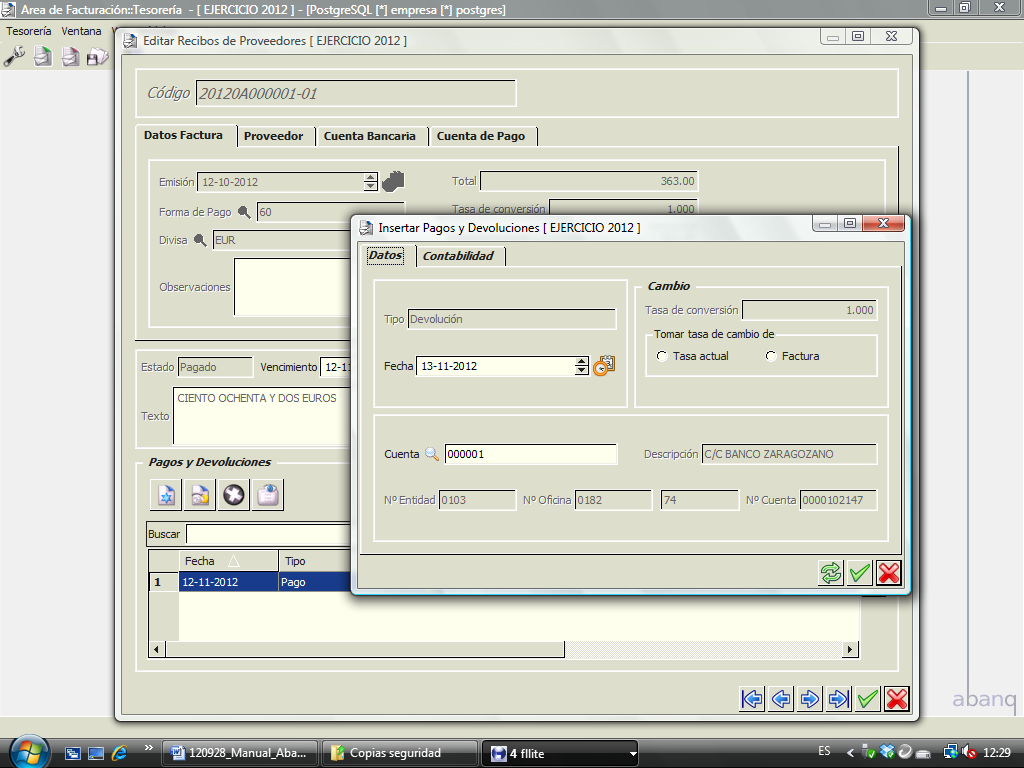Open the Cuenta Bancaria tab
The width and height of the screenshot is (1024, 768).
[370, 136]
